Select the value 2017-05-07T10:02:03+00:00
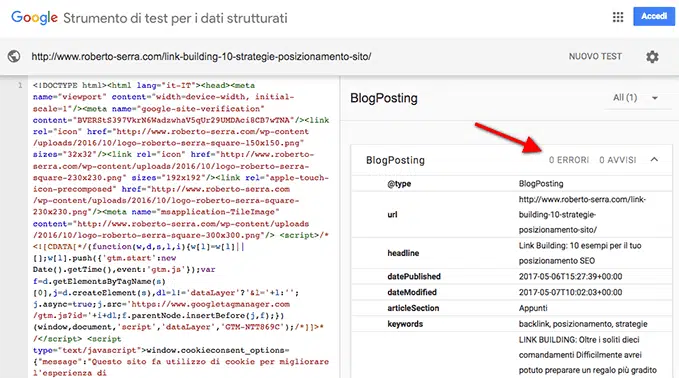The image size is (679, 378). pyautogui.click(x=570, y=292)
